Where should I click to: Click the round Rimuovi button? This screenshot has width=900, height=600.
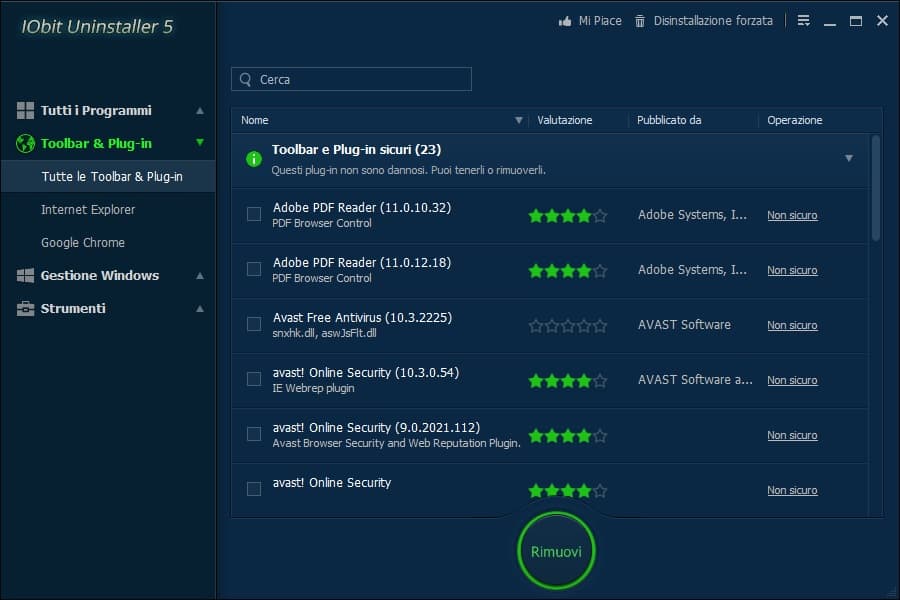click(556, 551)
